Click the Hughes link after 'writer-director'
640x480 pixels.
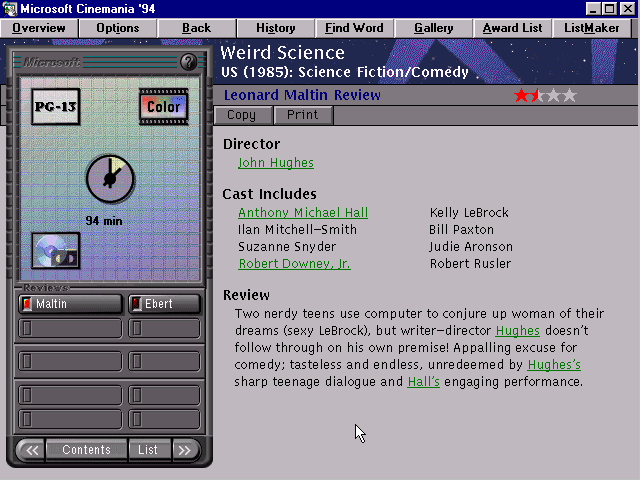[x=518, y=331]
